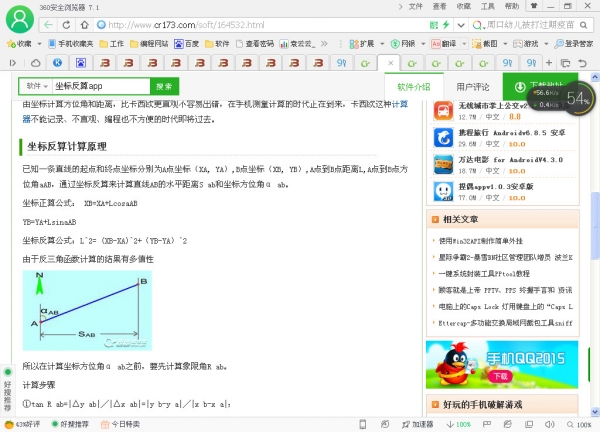The height and width of the screenshot is (432, 600).
Task: Click the 下载 button on the QQ2015 banner
Action: 500,376
